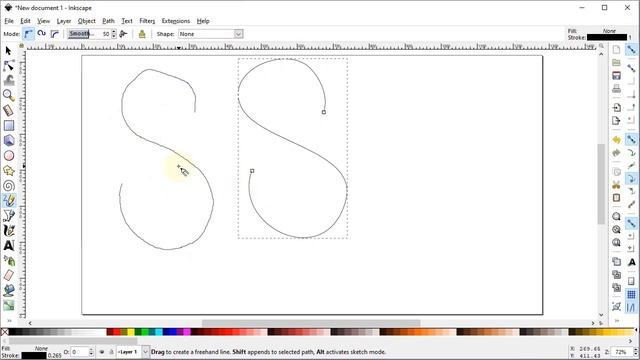This screenshot has width=640, height=360.
Task: Click the X no-paint swatch
Action: [4, 332]
